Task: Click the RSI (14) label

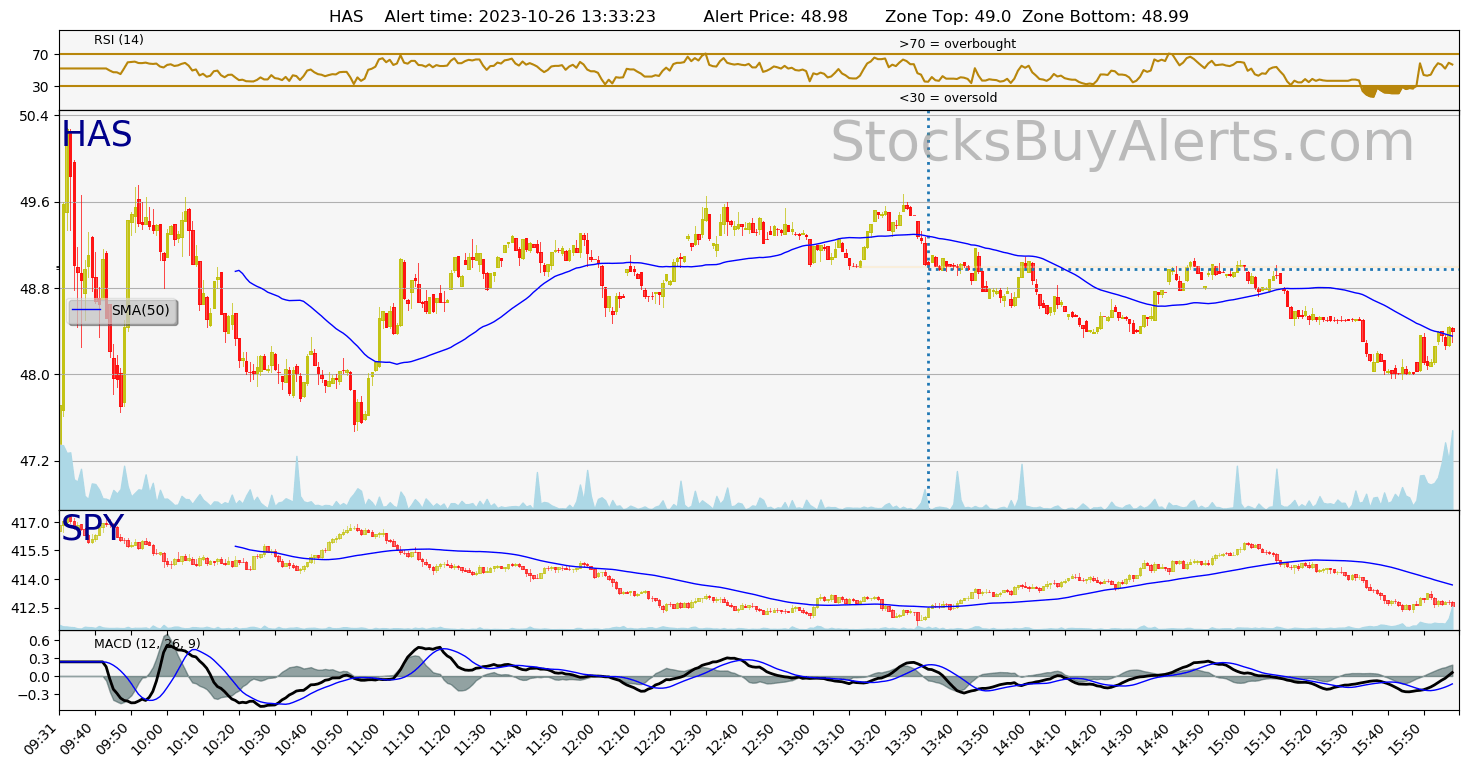Action: [x=119, y=40]
